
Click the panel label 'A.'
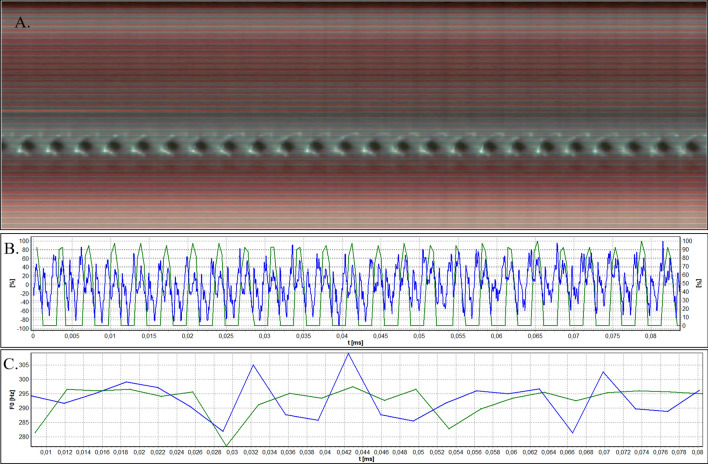[x=23, y=23]
